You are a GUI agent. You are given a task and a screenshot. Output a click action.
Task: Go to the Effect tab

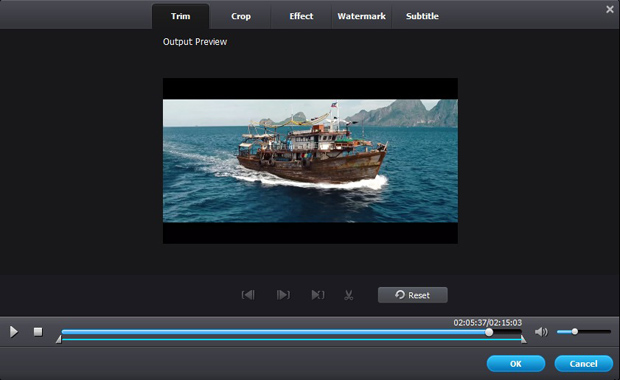pyautogui.click(x=301, y=16)
